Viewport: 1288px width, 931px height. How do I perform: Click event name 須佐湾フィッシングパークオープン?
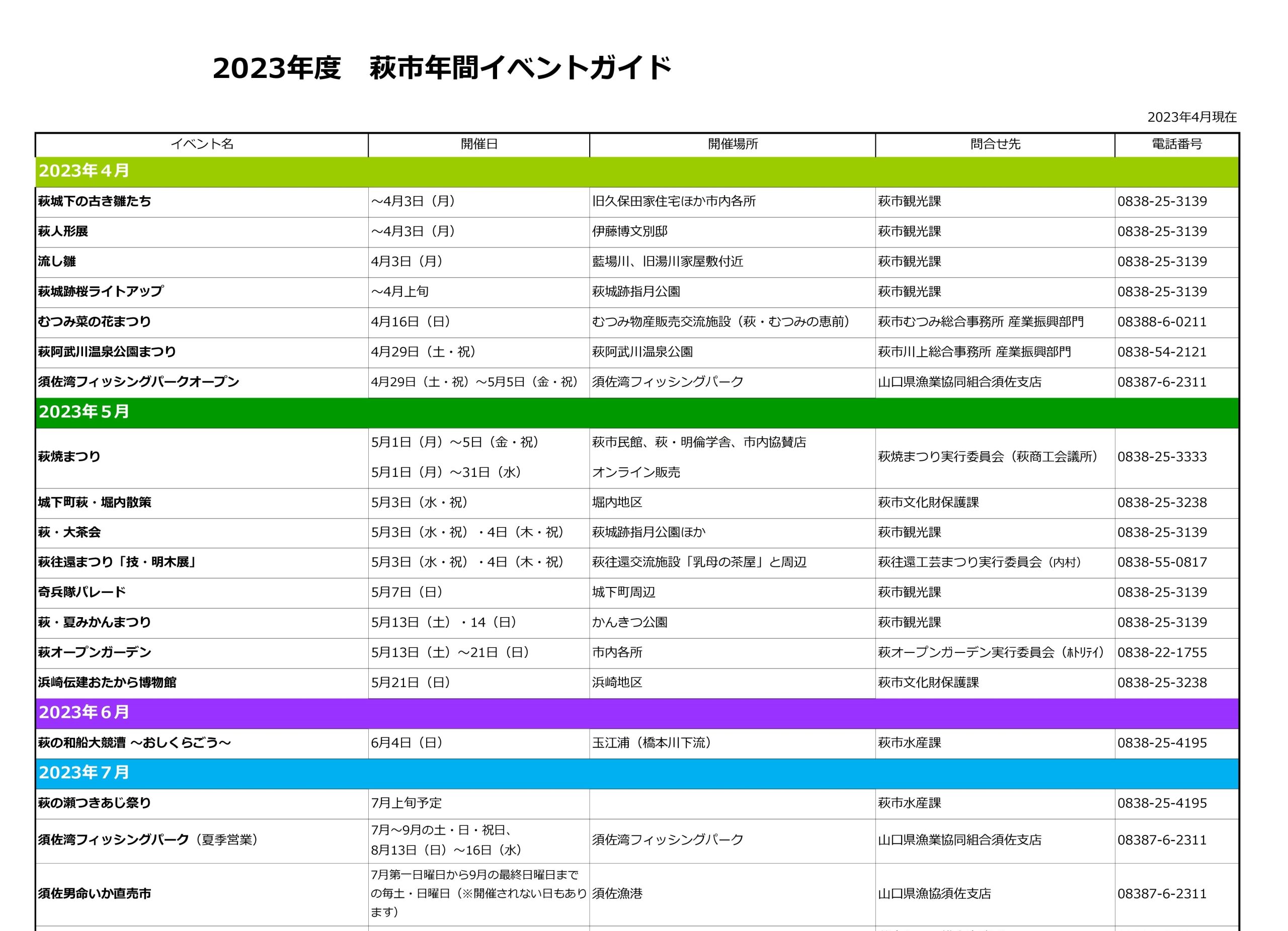coord(138,382)
